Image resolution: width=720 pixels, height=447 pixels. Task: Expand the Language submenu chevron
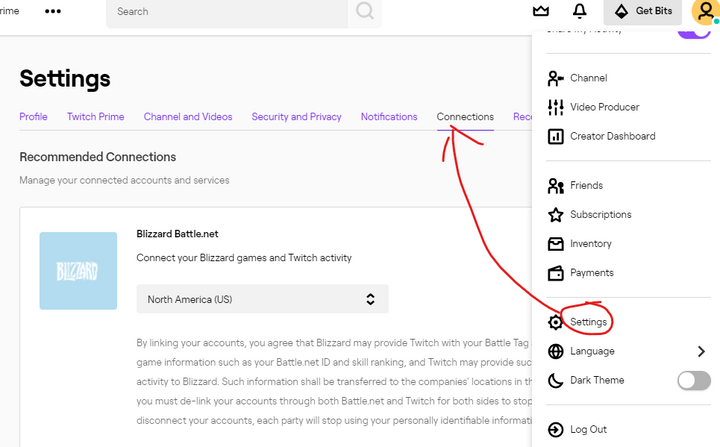(701, 351)
